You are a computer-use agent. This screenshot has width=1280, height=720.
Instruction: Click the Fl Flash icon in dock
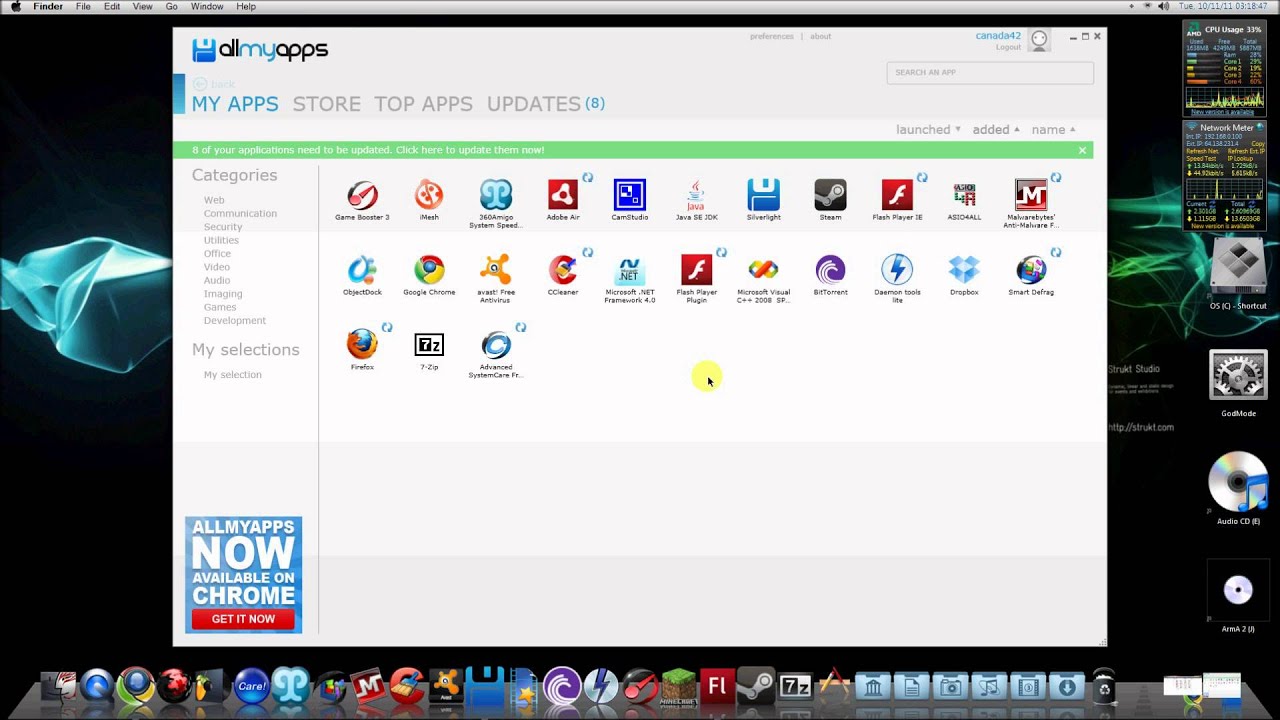(x=716, y=685)
